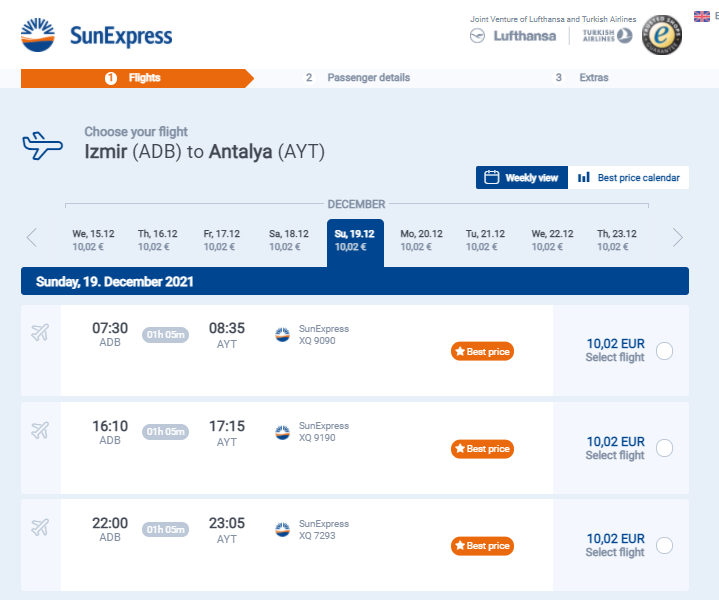719x600 pixels.
Task: Click flight number XQ 7293
Action: [317, 536]
